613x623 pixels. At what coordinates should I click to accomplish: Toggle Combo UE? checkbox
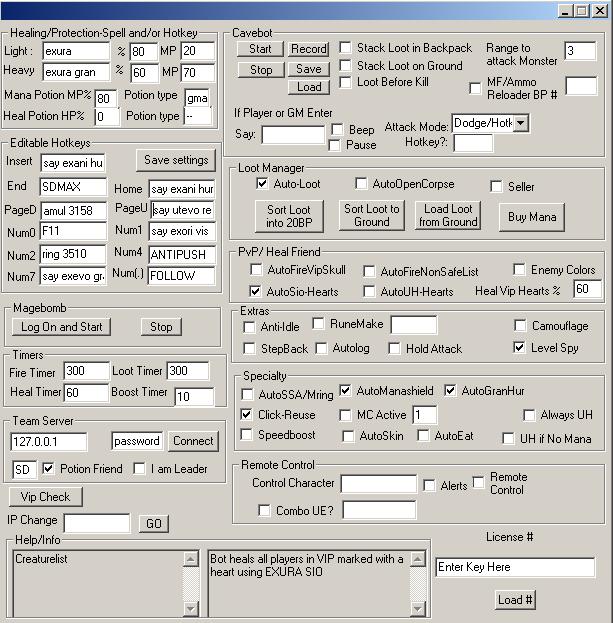point(264,510)
